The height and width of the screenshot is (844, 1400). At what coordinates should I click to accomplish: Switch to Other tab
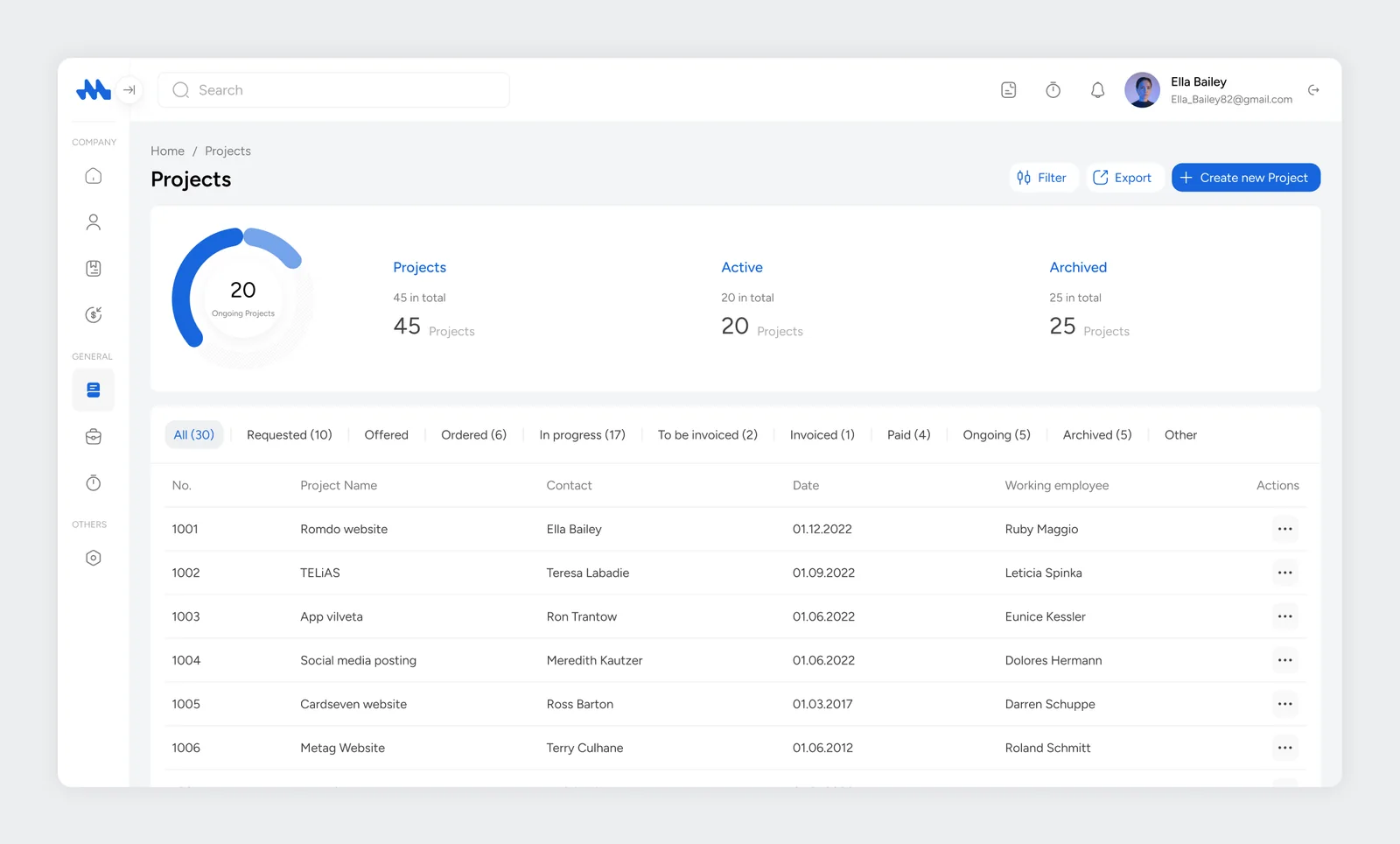[x=1180, y=434]
